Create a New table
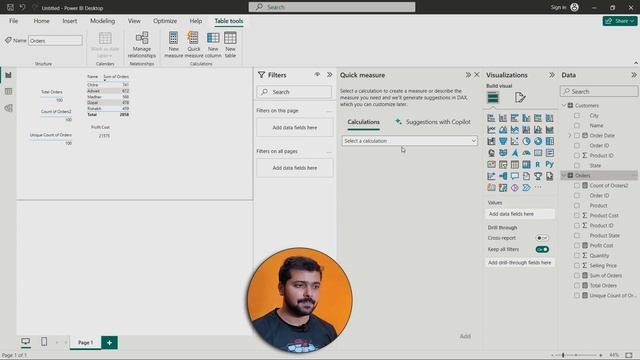Image resolution: width=640 pixels, height=360 pixels. point(230,44)
